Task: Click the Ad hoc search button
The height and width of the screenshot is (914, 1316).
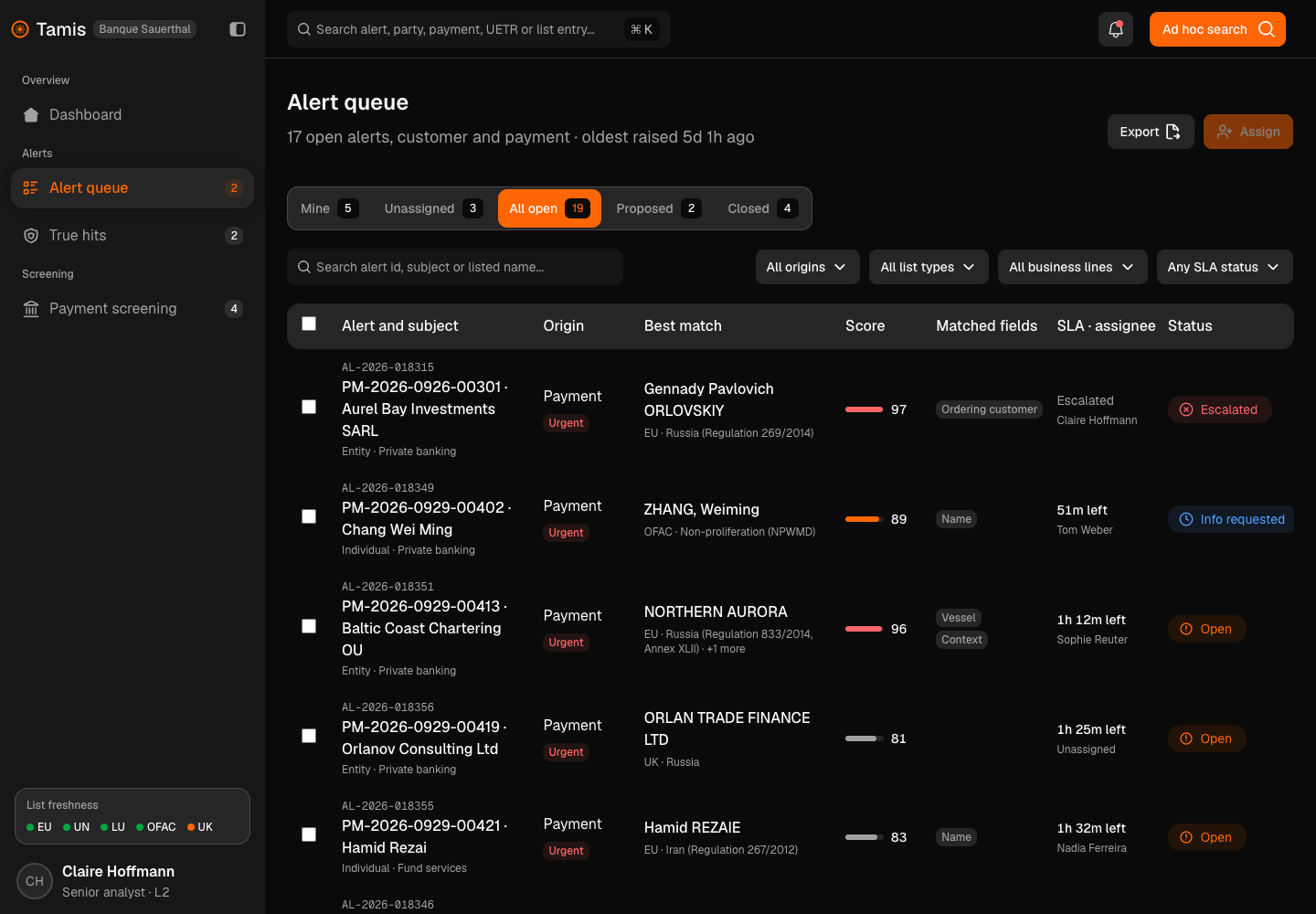Action: point(1217,29)
